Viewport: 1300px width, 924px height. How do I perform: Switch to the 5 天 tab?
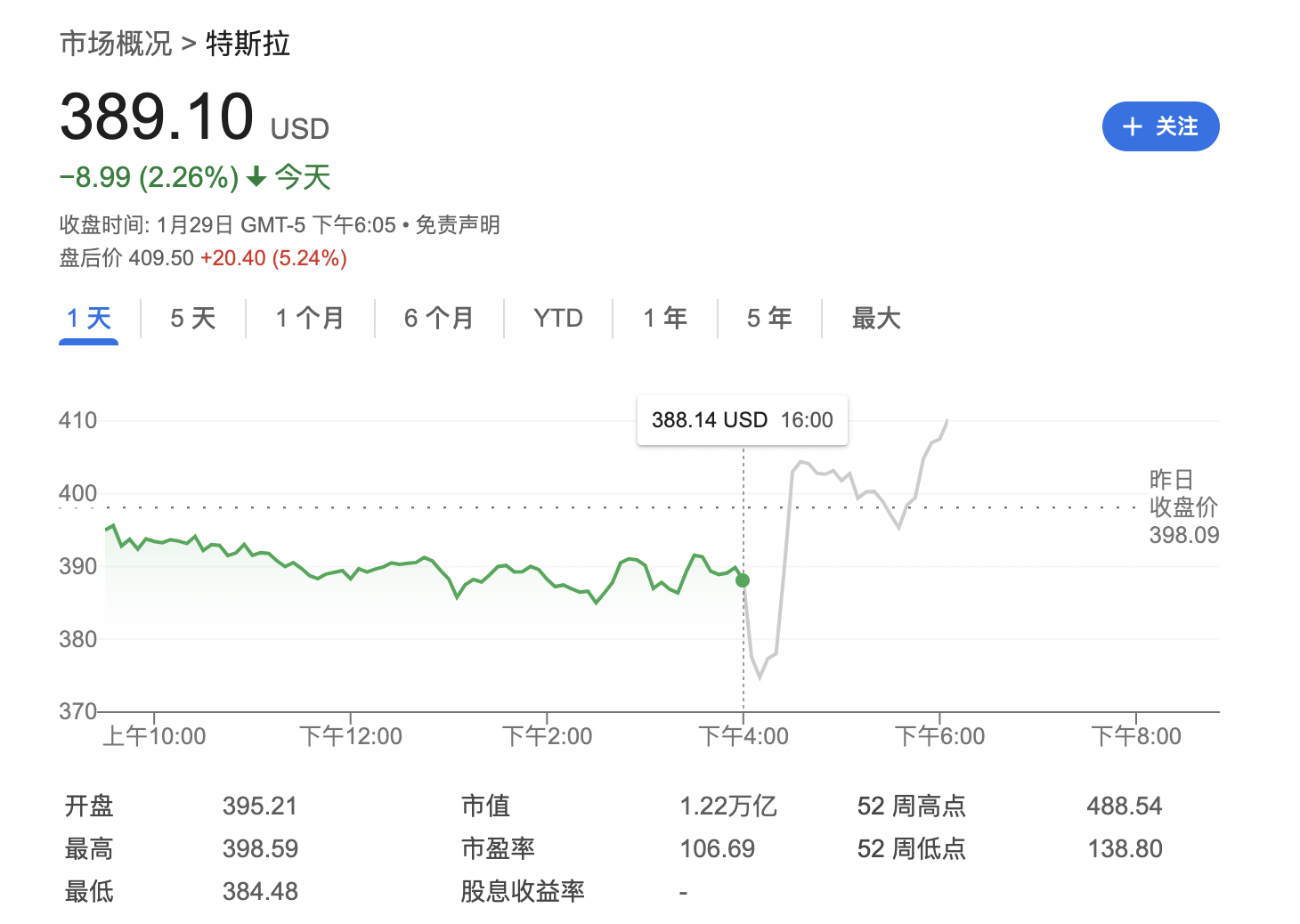pos(193,318)
